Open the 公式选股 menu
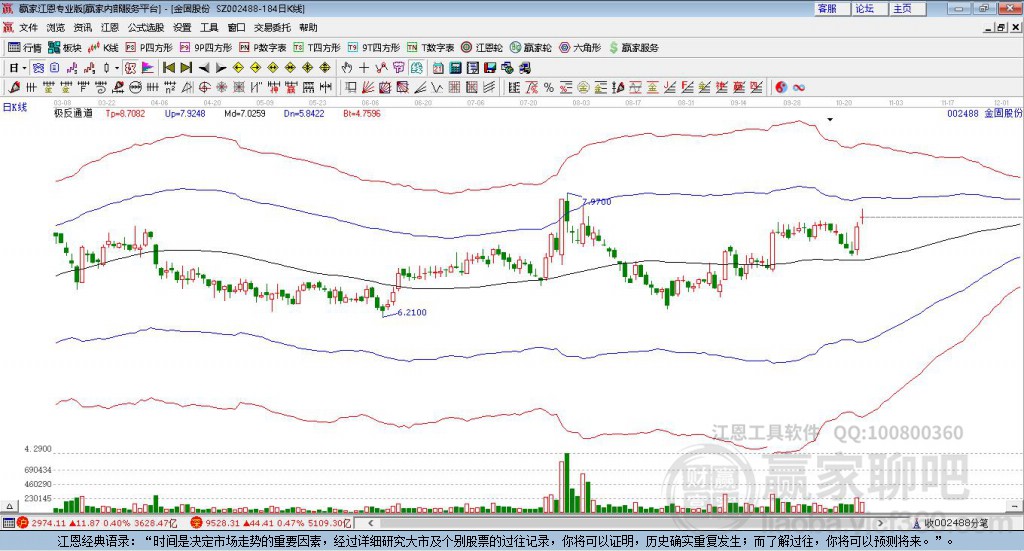This screenshot has height=551, width=1024. pos(146,27)
